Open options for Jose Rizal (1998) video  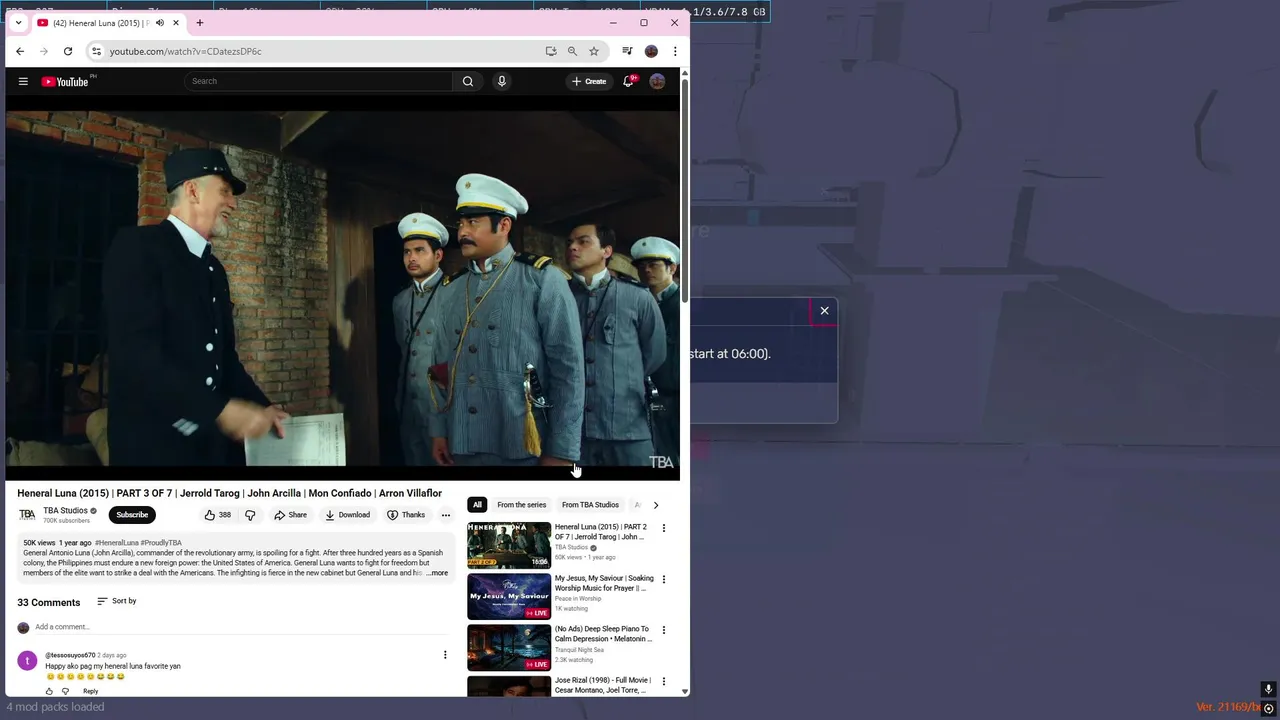pos(663,681)
